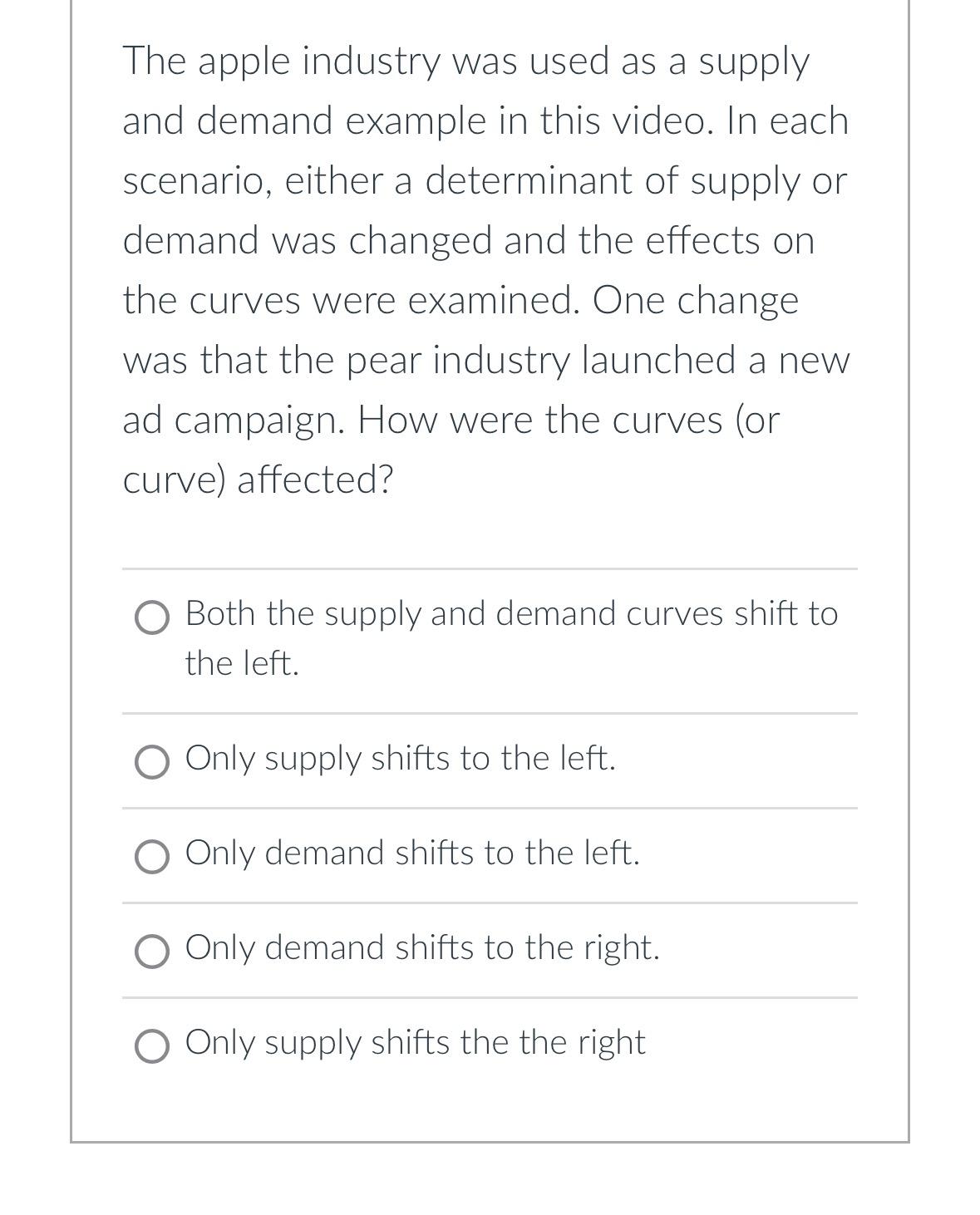Screen dimensions: 980x1215
Task: Click the text 'Only demand shifts to the right'
Action: (422, 947)
